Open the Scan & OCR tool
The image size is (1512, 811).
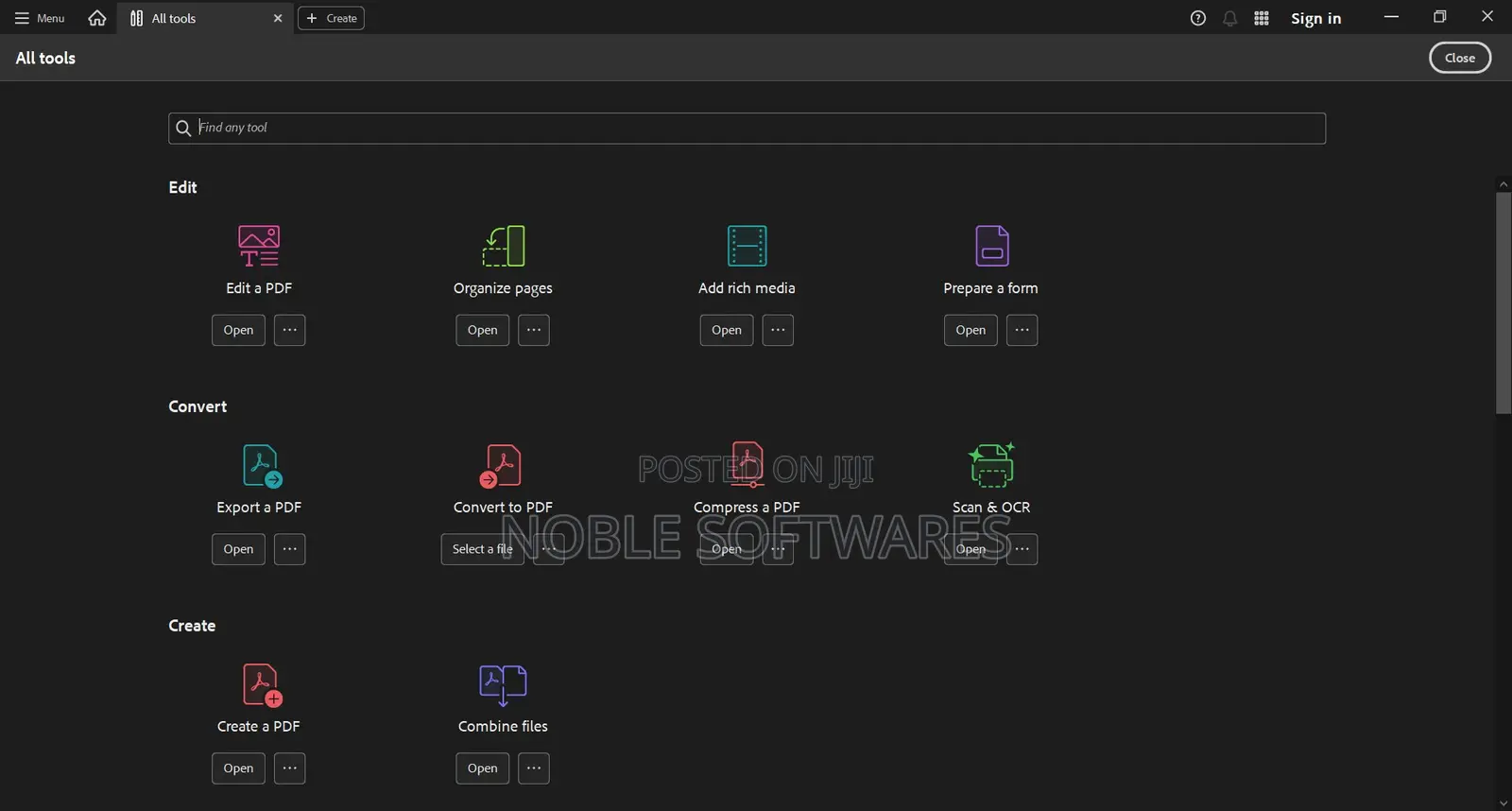coord(971,549)
